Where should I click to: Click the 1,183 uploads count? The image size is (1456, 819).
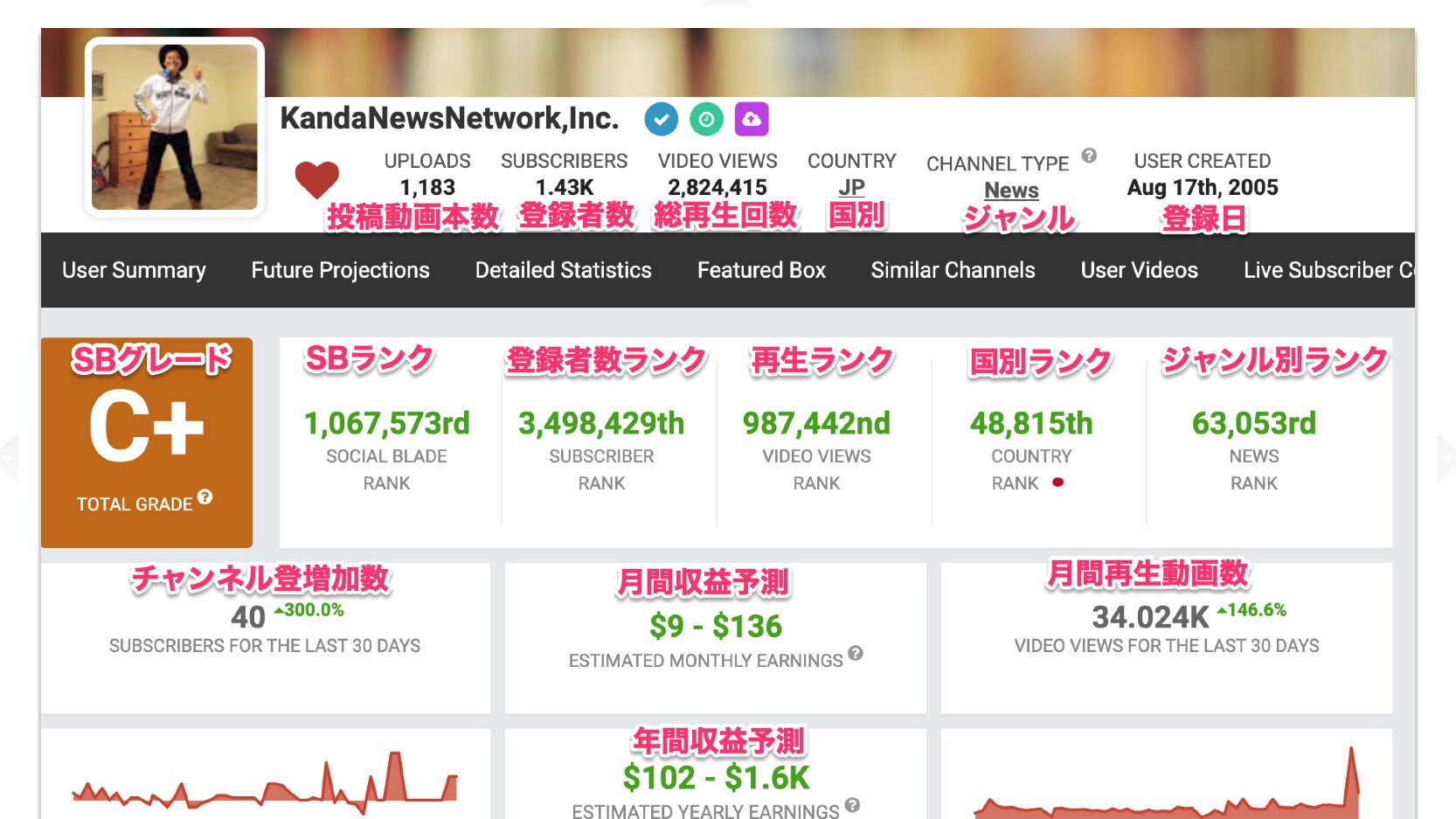(x=427, y=187)
